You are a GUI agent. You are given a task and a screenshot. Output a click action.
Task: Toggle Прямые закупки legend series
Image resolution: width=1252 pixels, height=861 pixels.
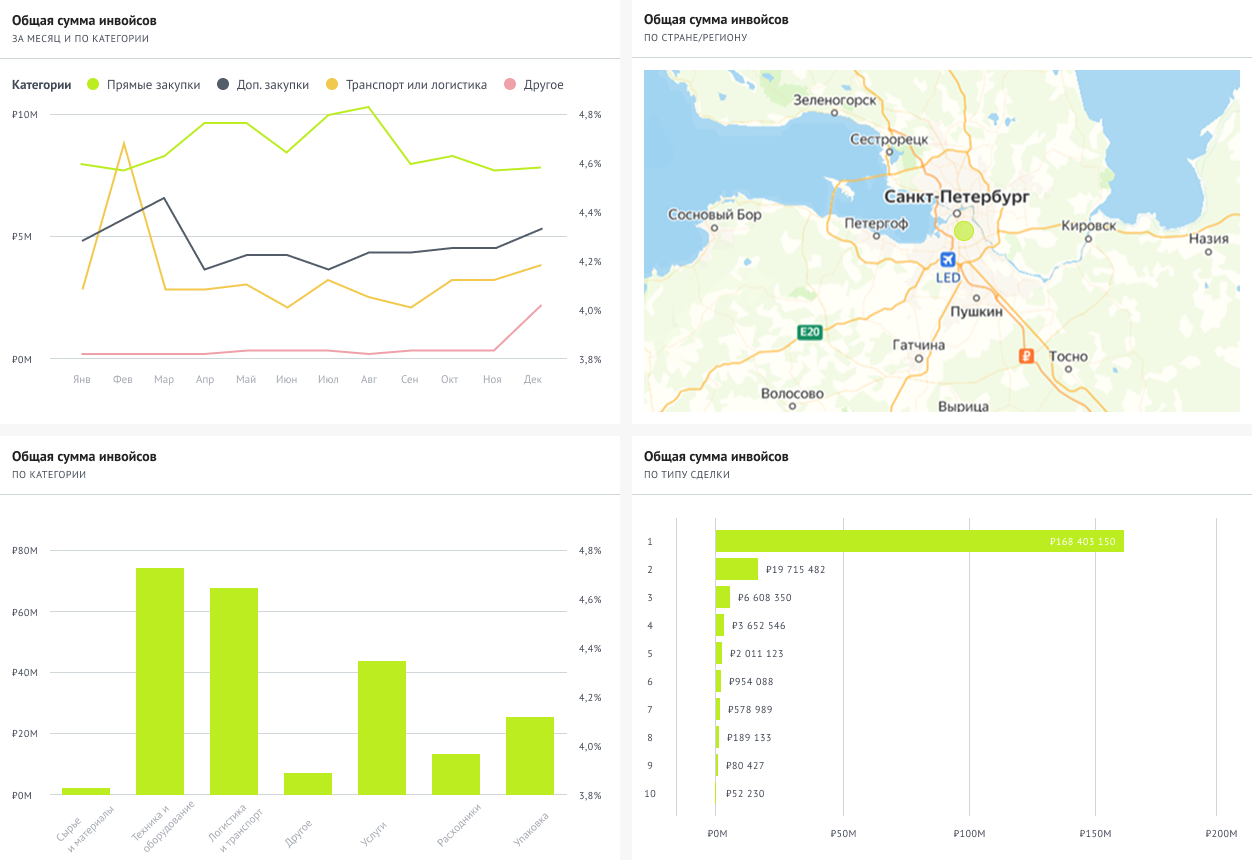coord(144,85)
